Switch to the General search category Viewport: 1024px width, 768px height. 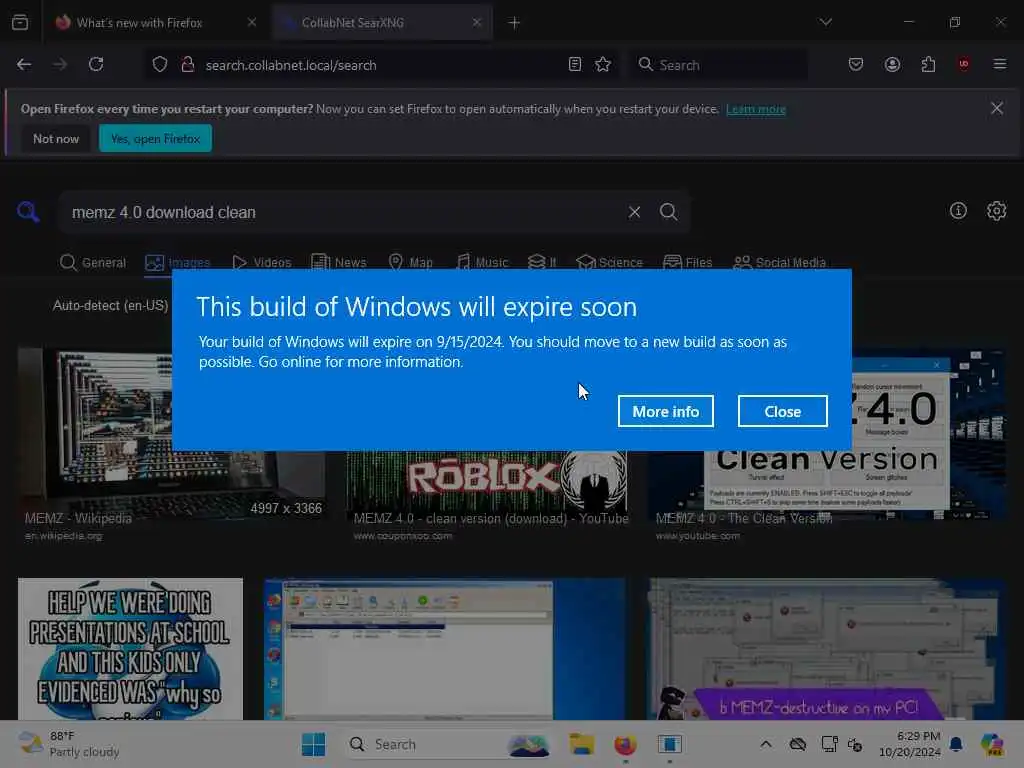[x=93, y=263]
